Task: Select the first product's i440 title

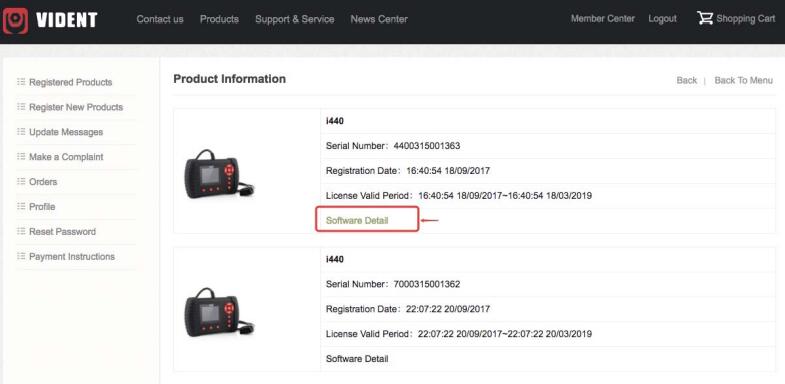Action: [335, 121]
